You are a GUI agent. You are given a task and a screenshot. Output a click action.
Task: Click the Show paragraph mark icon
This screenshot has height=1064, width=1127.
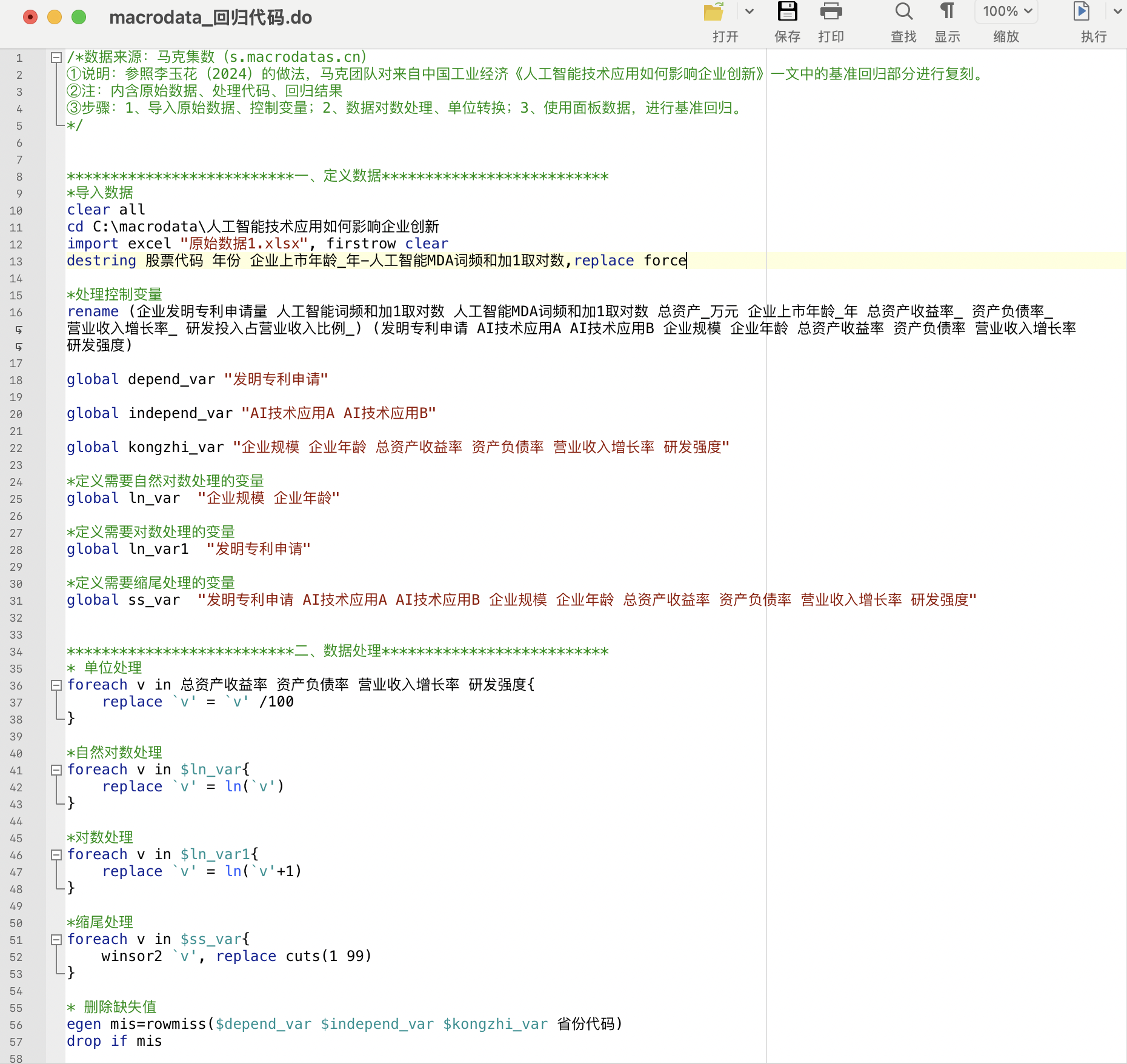947,12
